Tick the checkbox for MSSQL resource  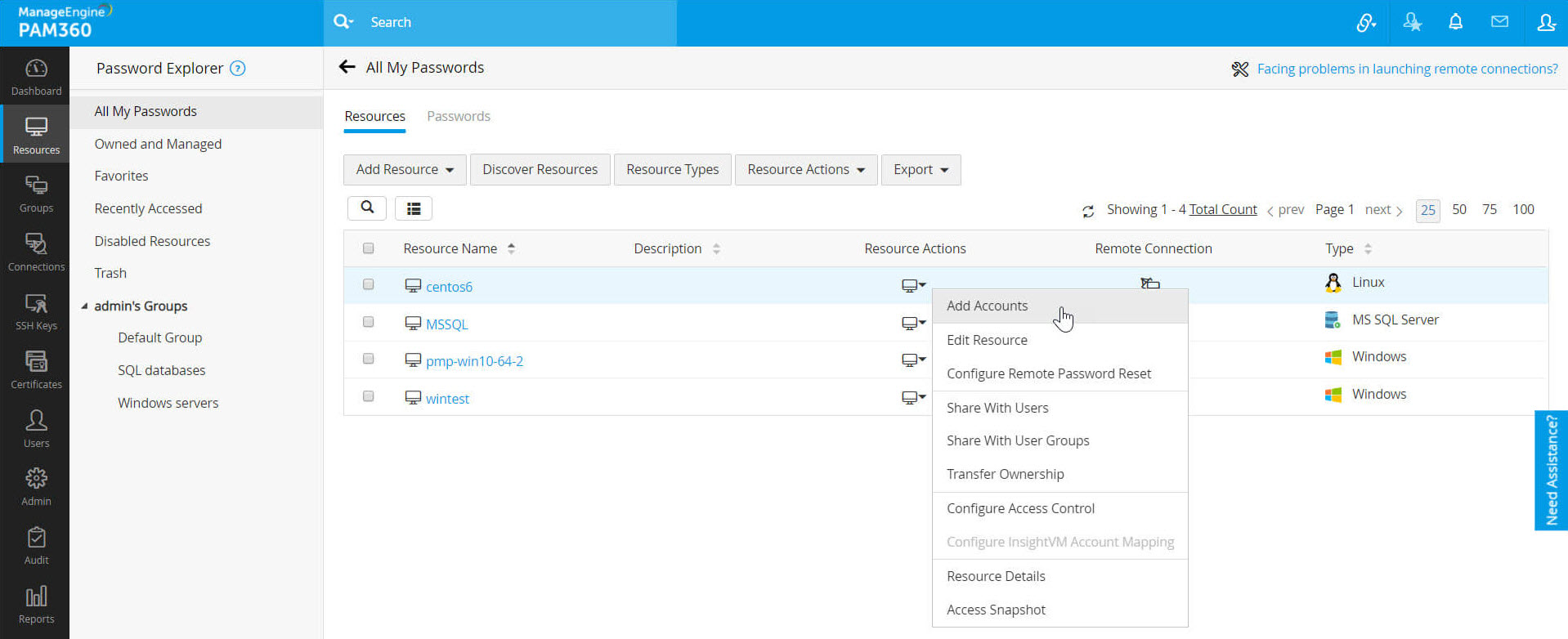click(369, 322)
